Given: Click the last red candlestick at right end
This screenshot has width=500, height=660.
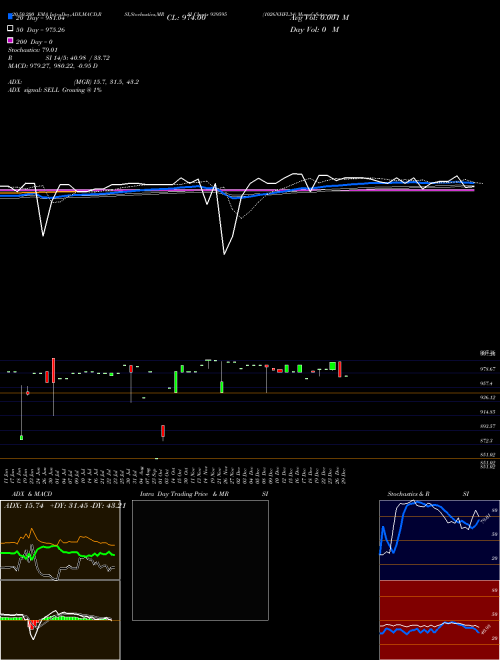Looking at the screenshot, I should tap(340, 369).
